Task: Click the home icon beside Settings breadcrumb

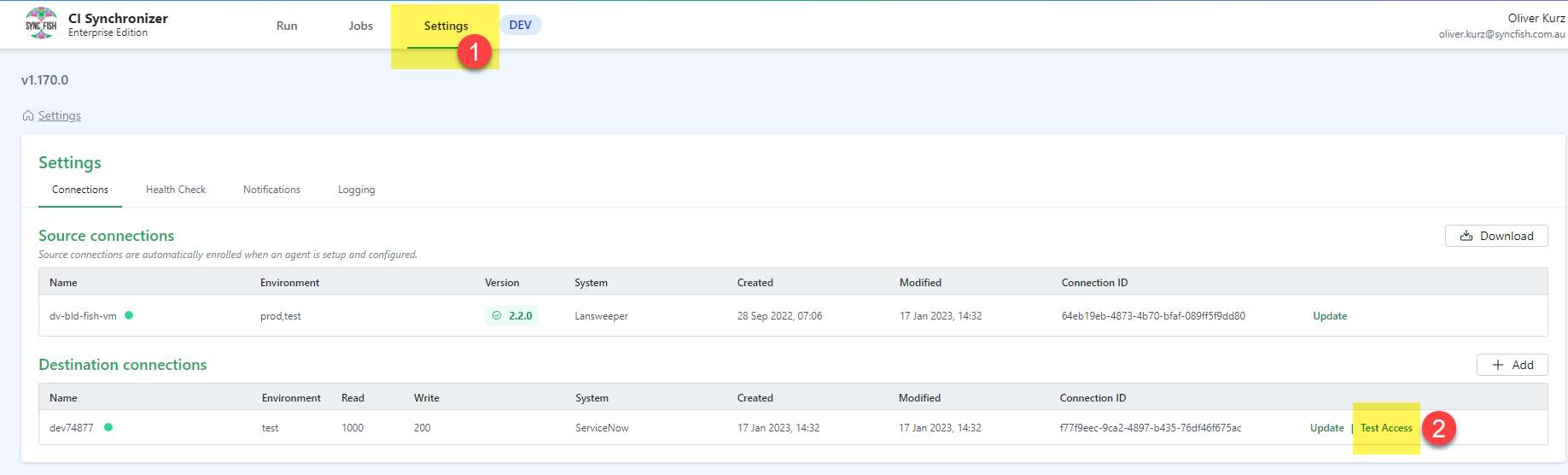Action: (28, 115)
